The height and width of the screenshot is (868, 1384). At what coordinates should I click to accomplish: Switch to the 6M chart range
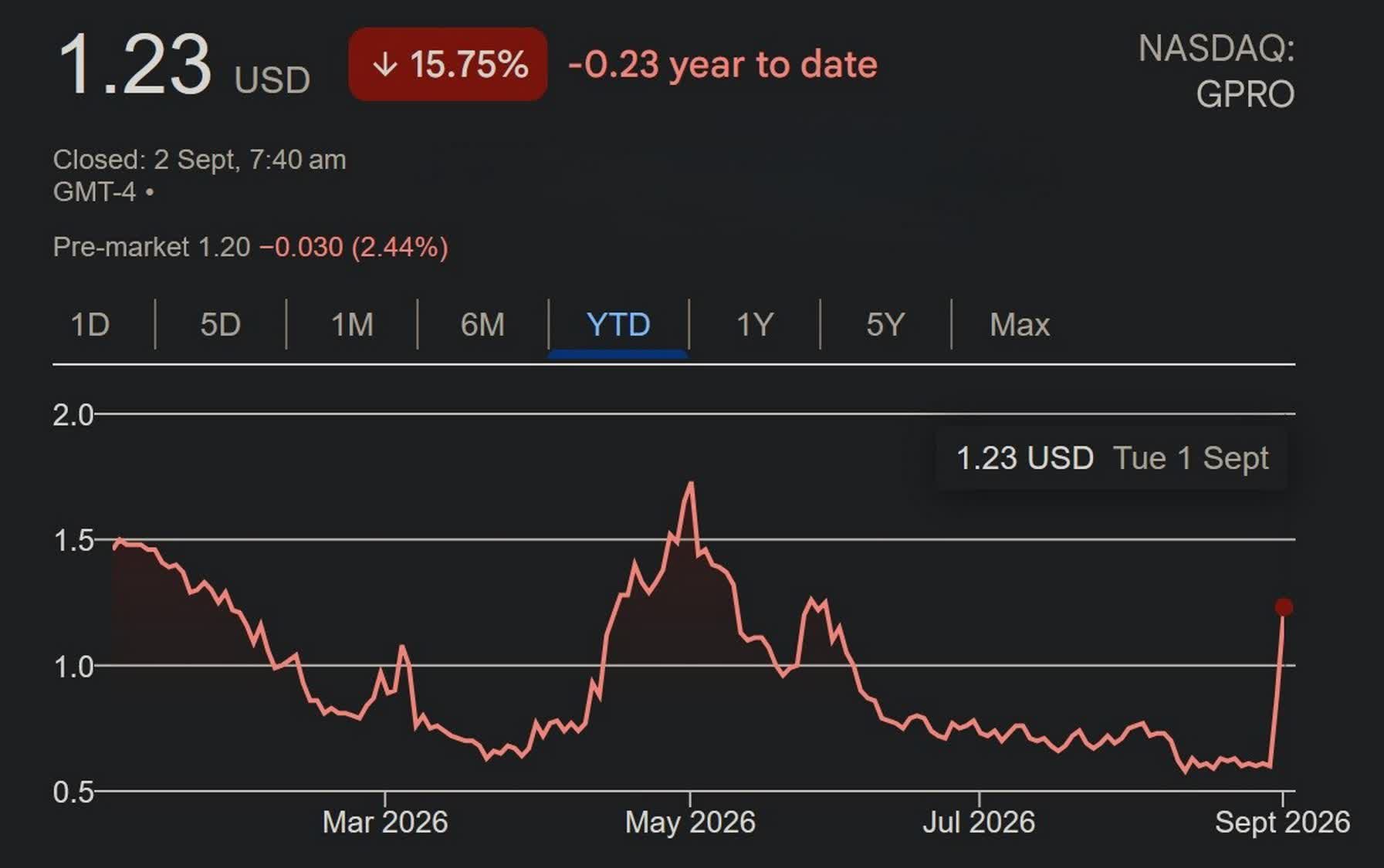pos(483,325)
